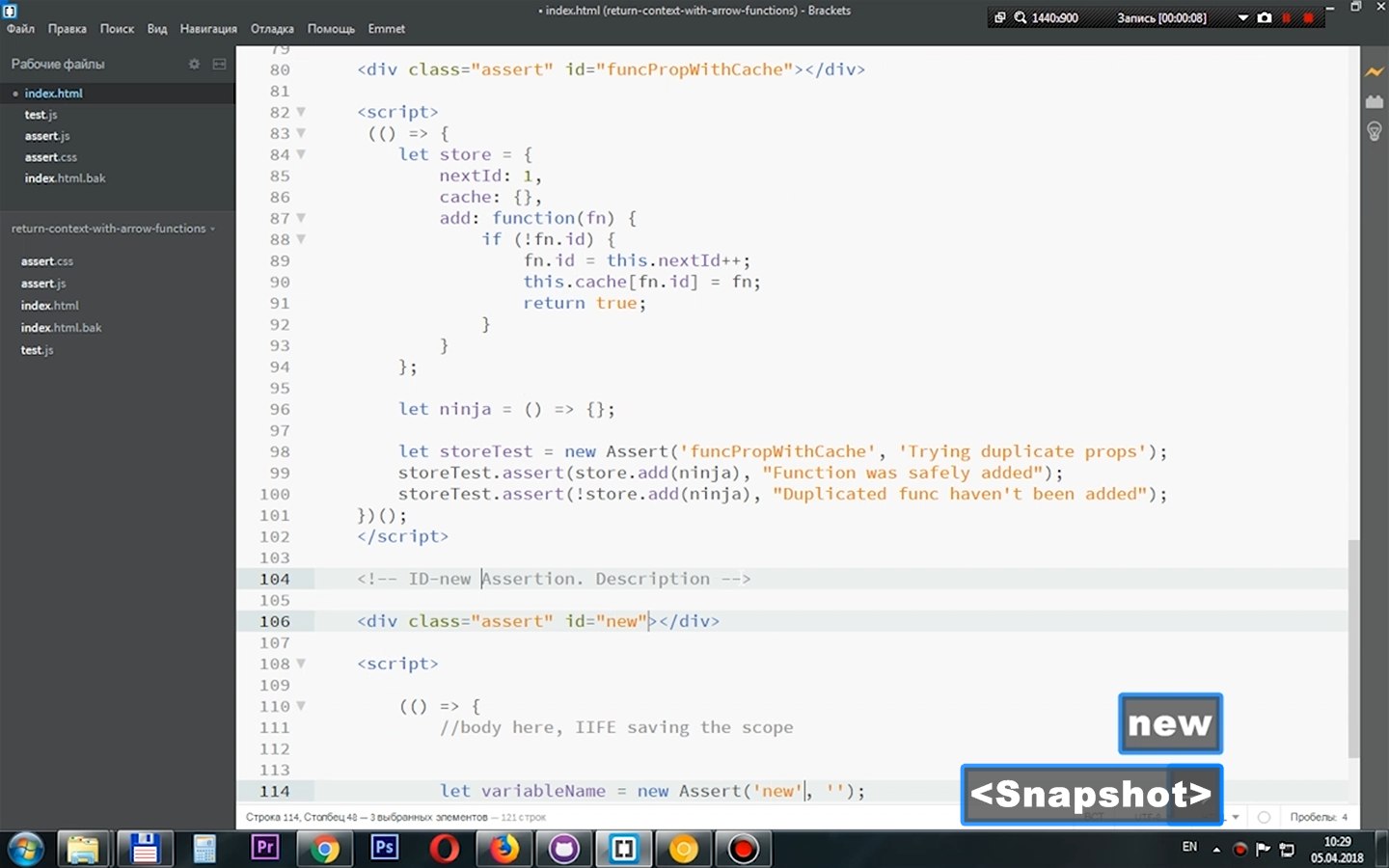Click Пробелы indentation setting in status bar
This screenshot has height=868, width=1389.
click(x=1319, y=817)
